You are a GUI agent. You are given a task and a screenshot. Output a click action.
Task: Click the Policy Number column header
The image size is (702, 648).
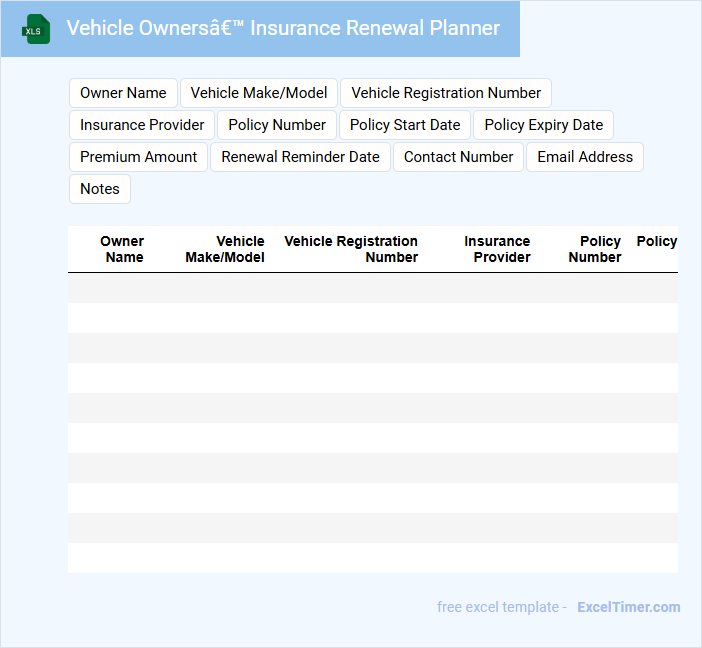[x=596, y=249]
